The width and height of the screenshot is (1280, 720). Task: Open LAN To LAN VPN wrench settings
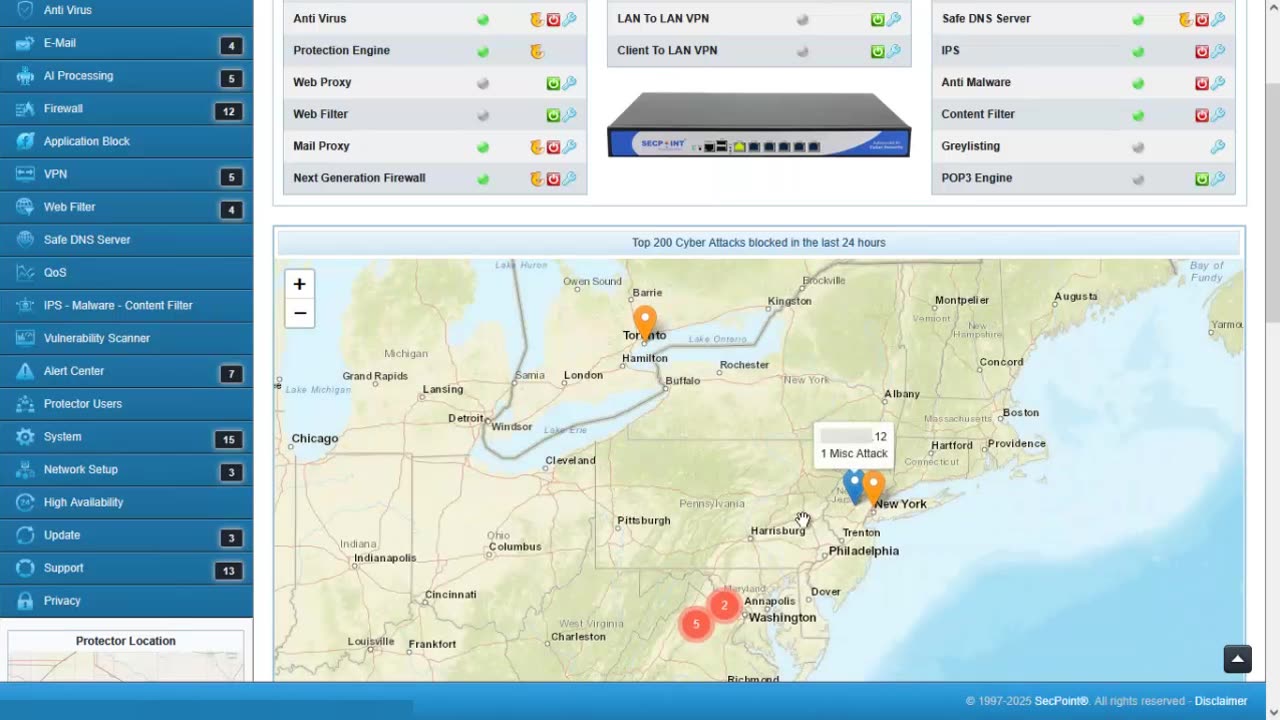pos(894,19)
